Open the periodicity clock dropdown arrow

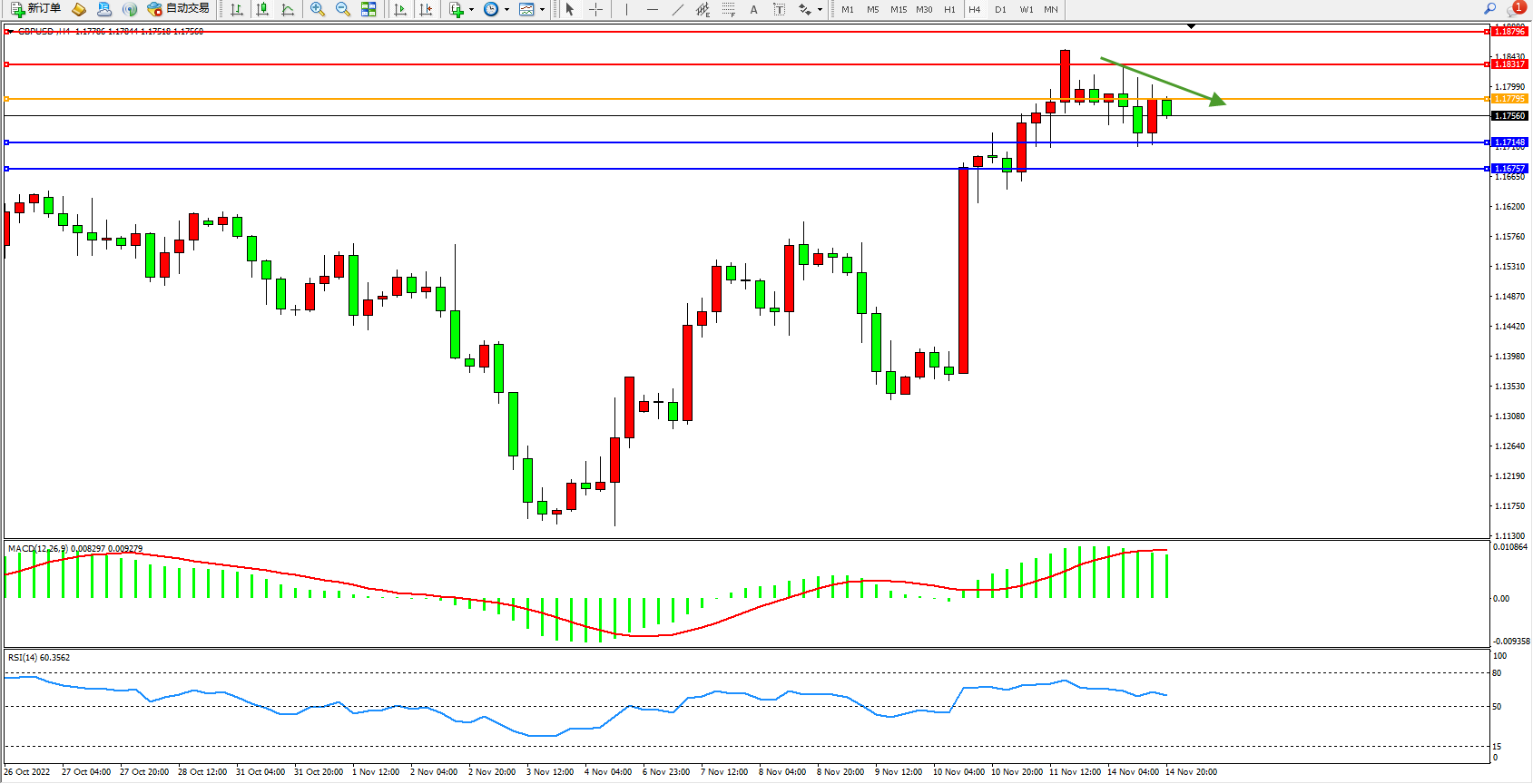pyautogui.click(x=506, y=10)
